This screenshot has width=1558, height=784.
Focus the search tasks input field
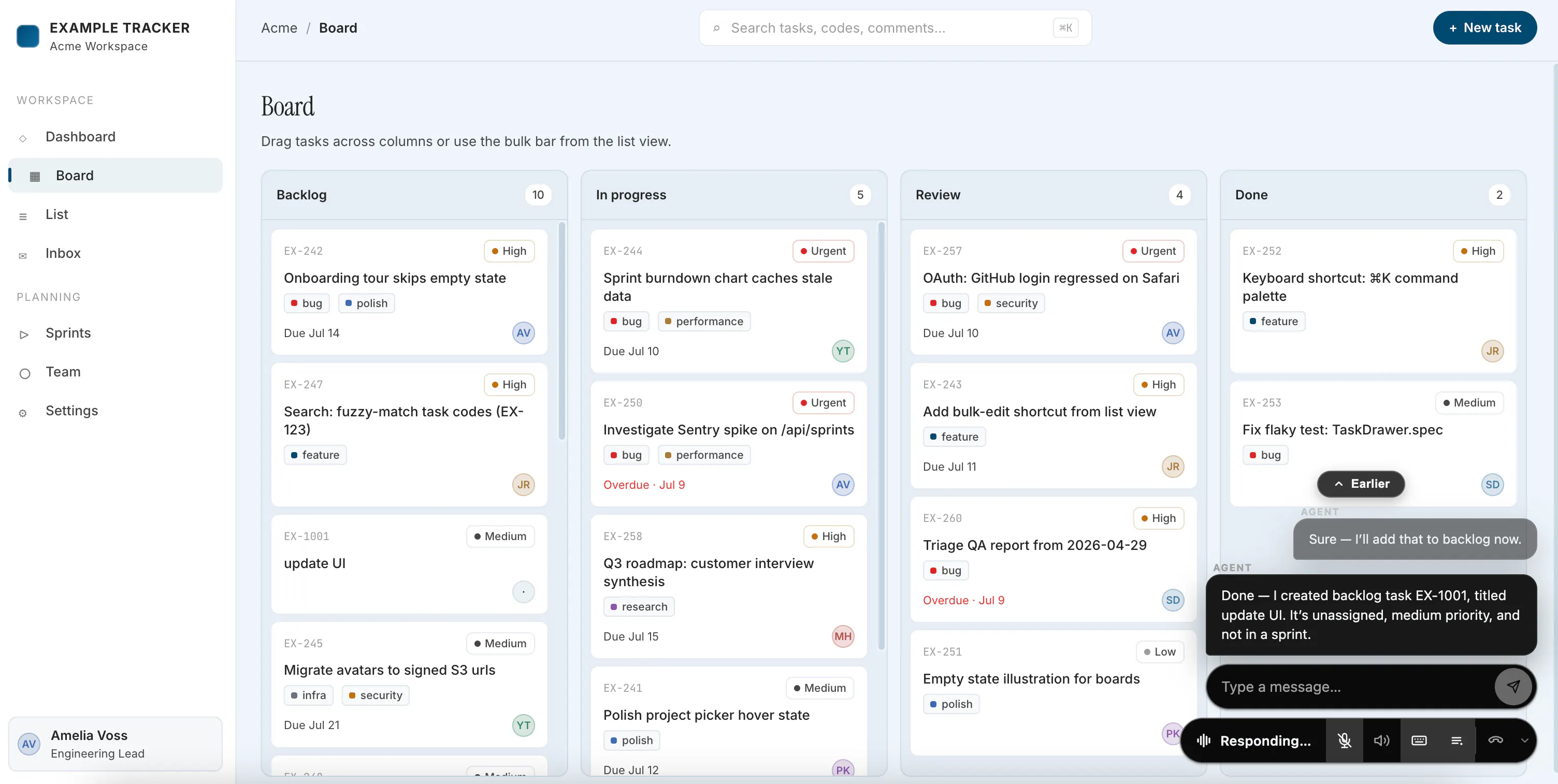point(895,28)
